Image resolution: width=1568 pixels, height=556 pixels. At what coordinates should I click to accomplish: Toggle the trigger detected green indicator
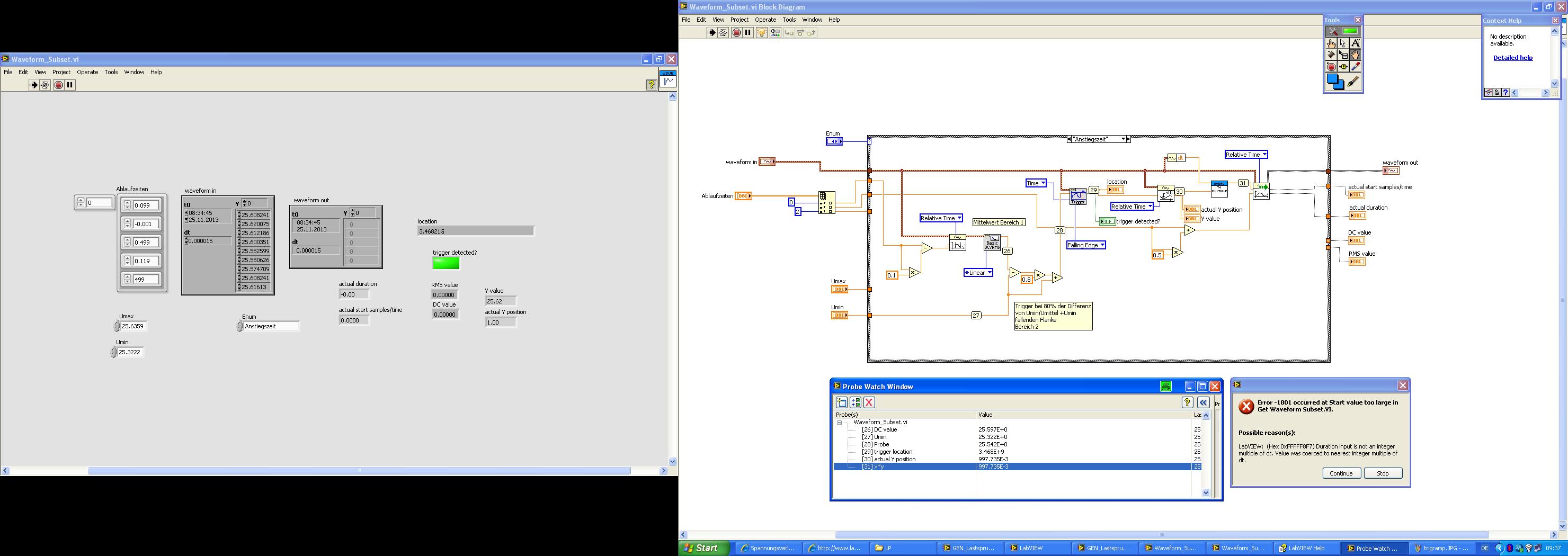(446, 263)
